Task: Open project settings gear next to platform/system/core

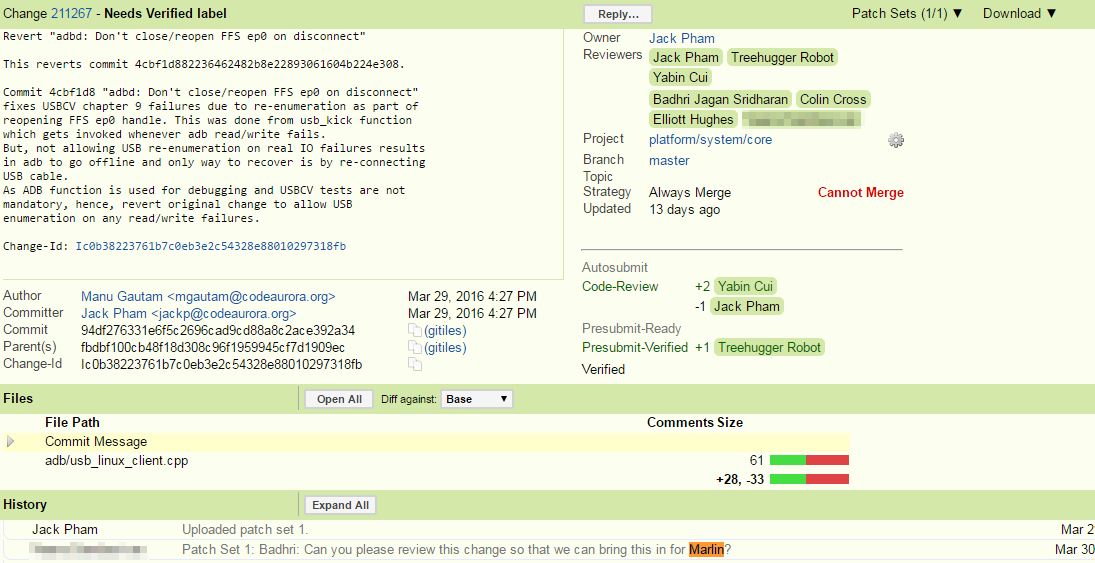Action: [895, 140]
